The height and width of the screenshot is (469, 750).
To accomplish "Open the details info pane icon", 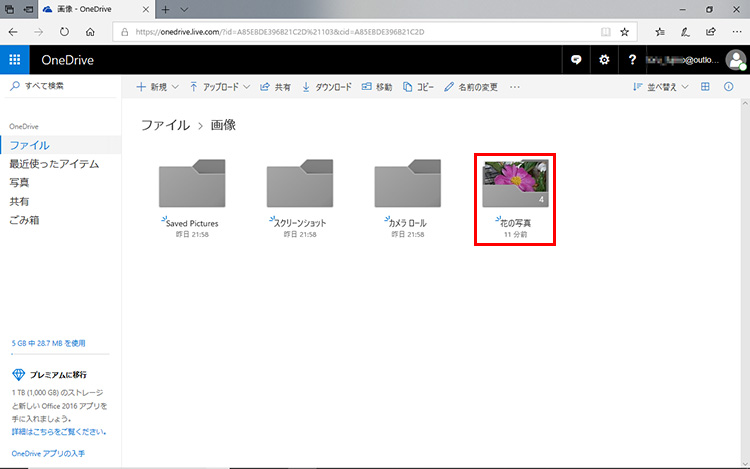I will click(x=729, y=87).
